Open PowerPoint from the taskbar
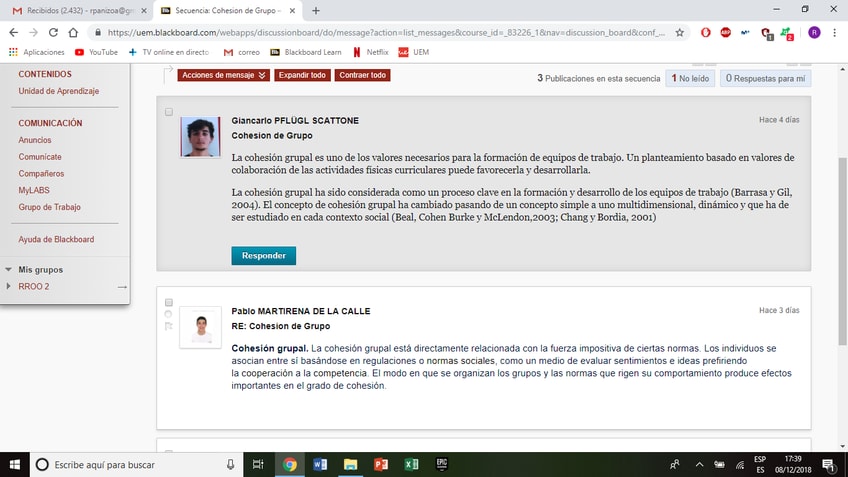The width and height of the screenshot is (848, 477). (380, 464)
